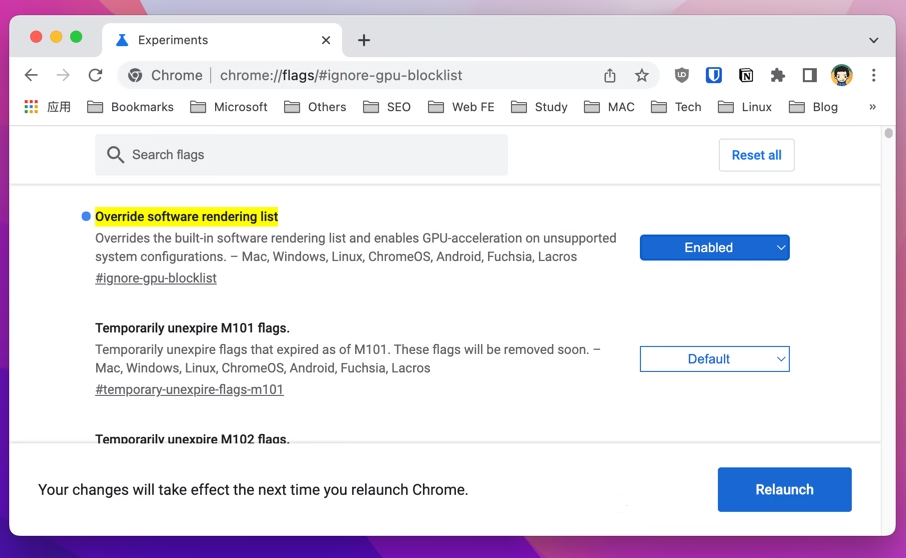The image size is (906, 558).
Task: Select the Experiments tab
Action: (222, 40)
